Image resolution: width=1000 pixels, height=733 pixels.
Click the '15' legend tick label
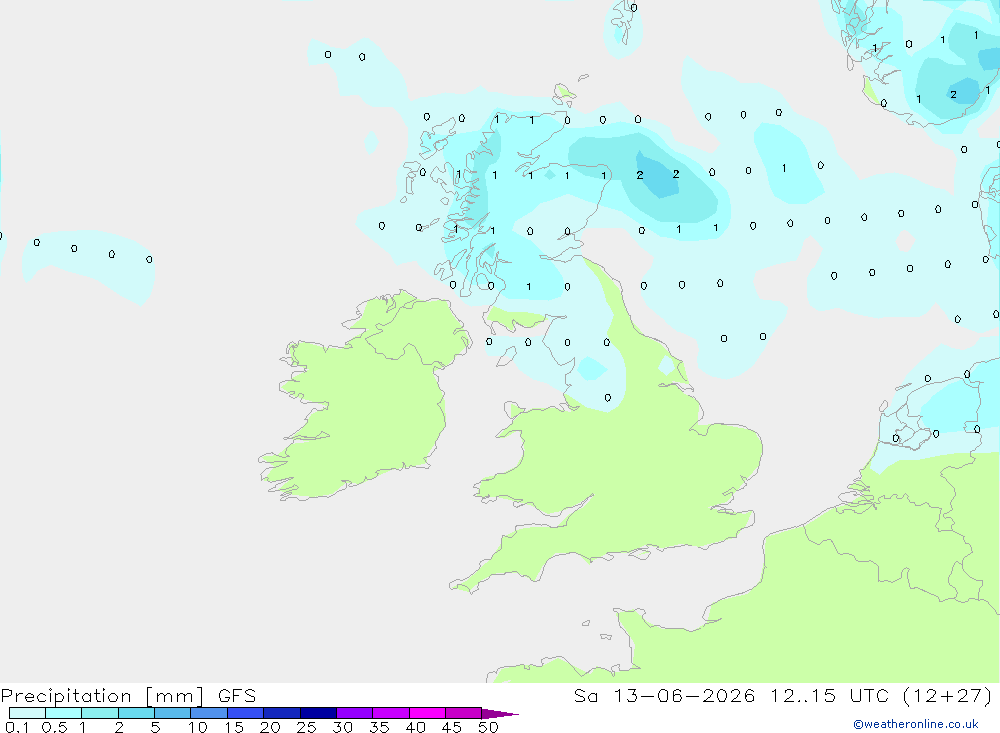tap(234, 727)
